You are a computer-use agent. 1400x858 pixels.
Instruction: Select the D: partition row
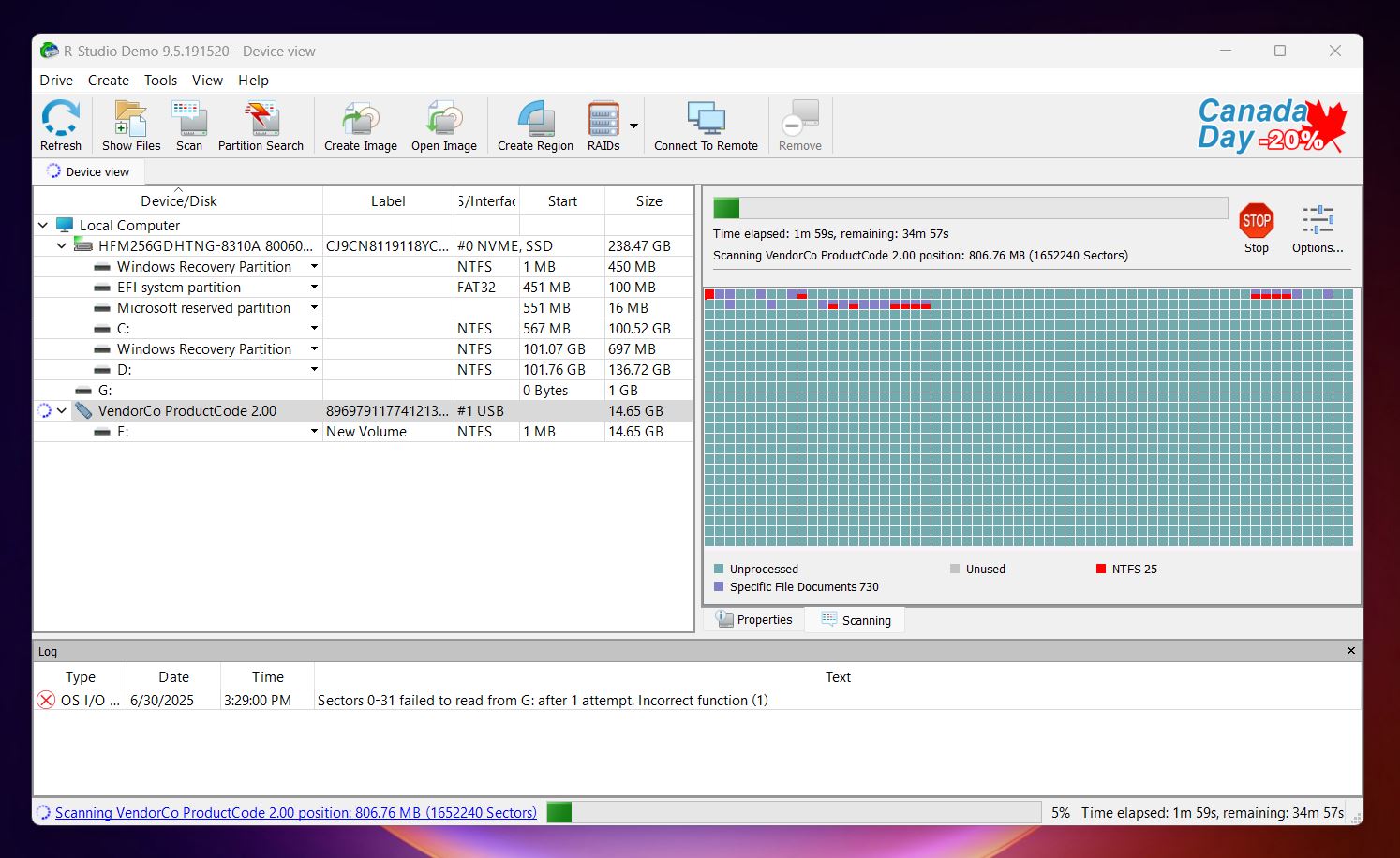[364, 369]
